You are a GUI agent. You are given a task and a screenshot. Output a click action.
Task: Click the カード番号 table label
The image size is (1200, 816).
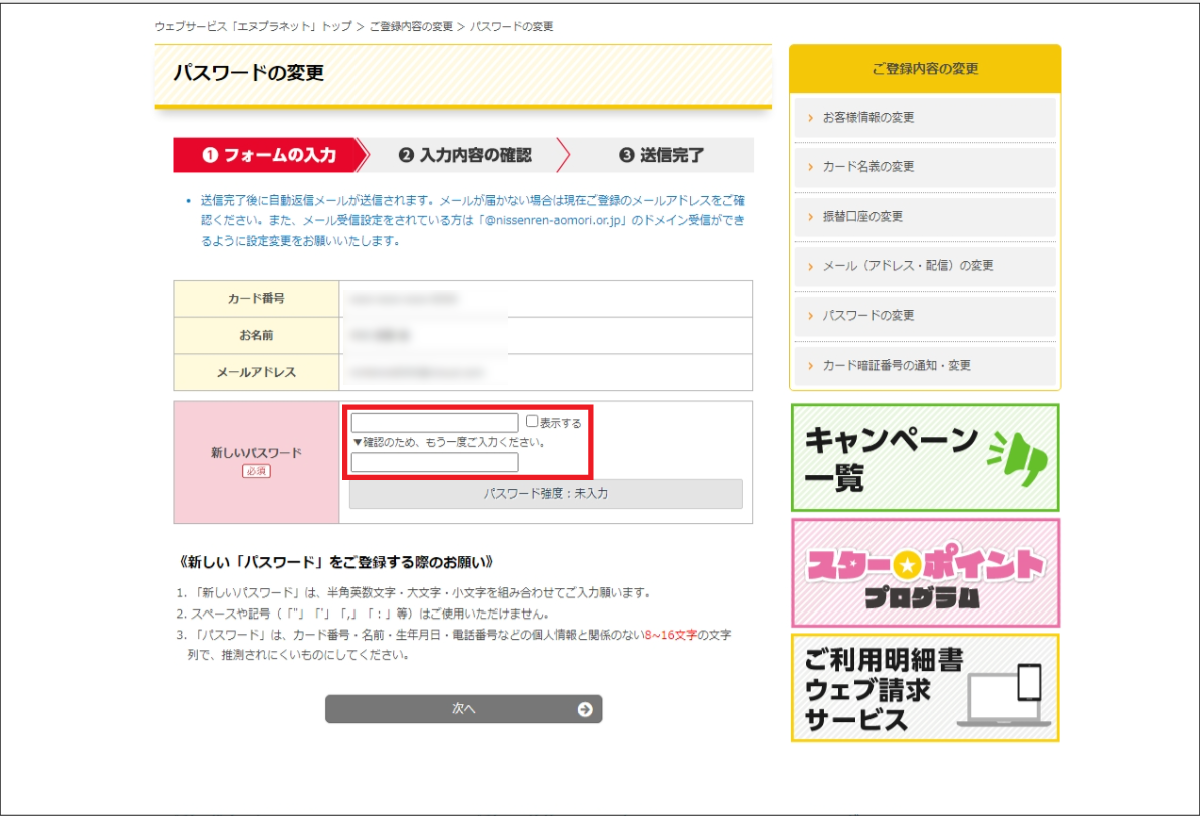tap(256, 299)
